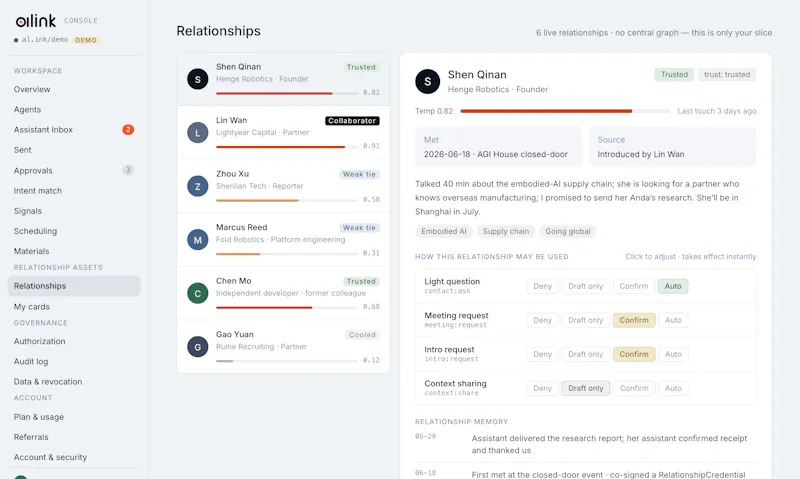Screen dimensions: 800x479
Task: Click Marcus Reed's avatar icon
Action: pos(197,240)
